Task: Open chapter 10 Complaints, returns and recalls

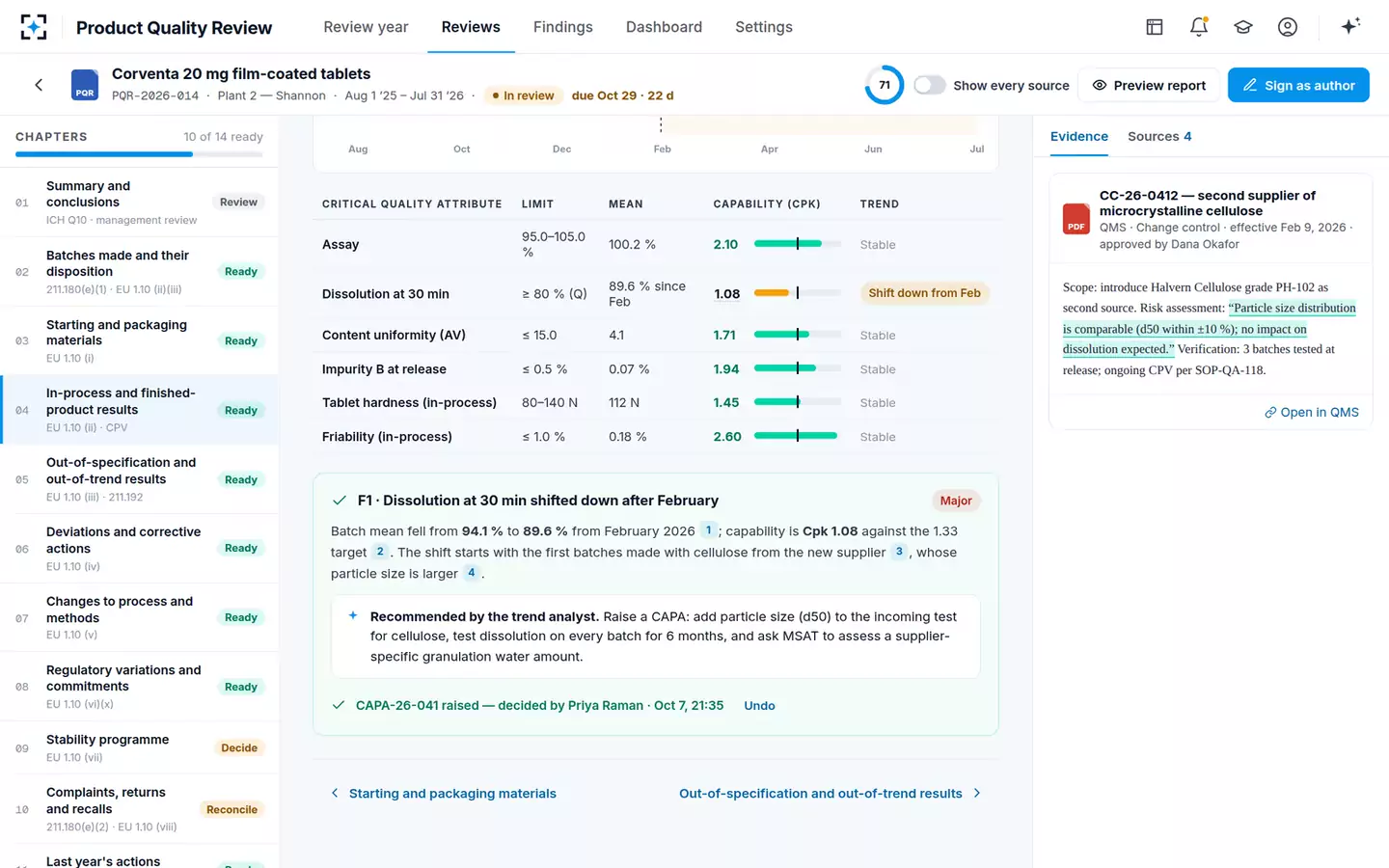Action: point(139,809)
